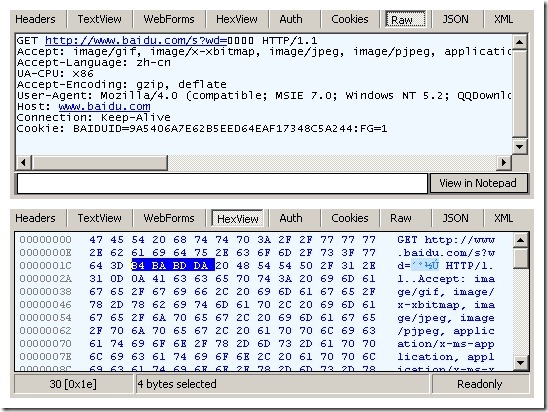Click ASCII text '.baidu.com/s?w'
Viewport: 548px width, 412px height.
coord(446,253)
